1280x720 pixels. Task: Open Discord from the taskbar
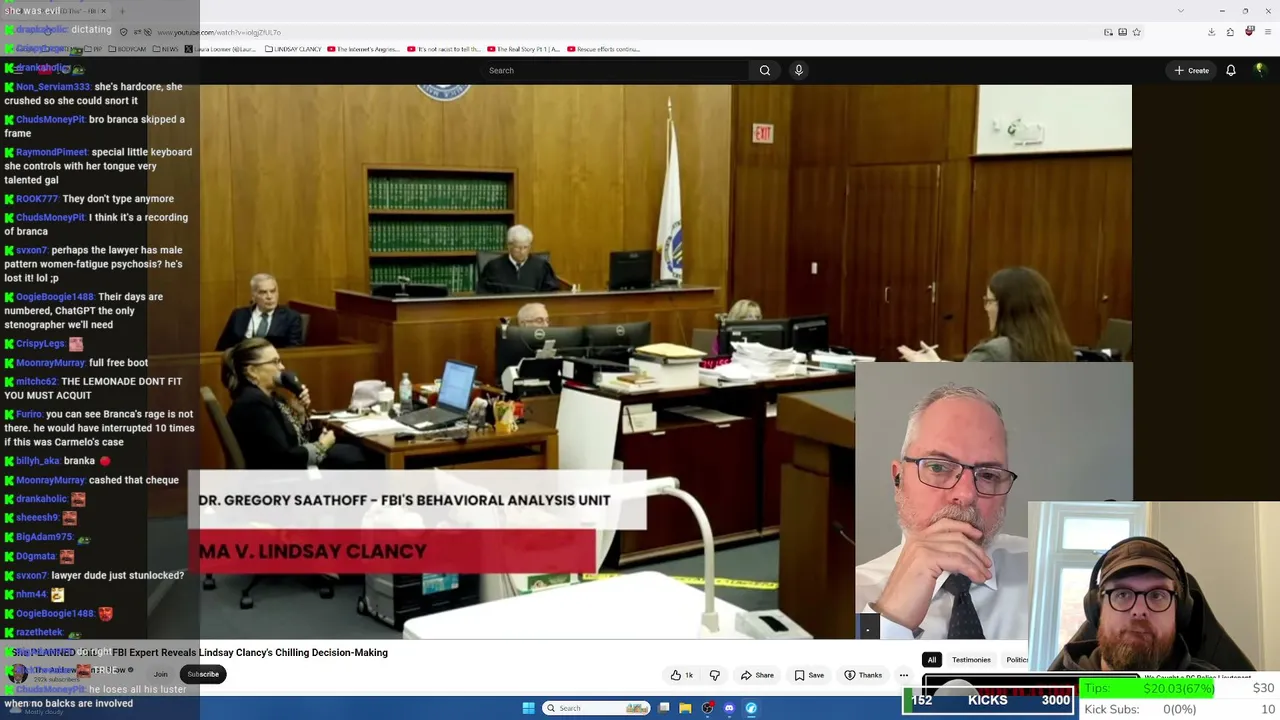[729, 708]
